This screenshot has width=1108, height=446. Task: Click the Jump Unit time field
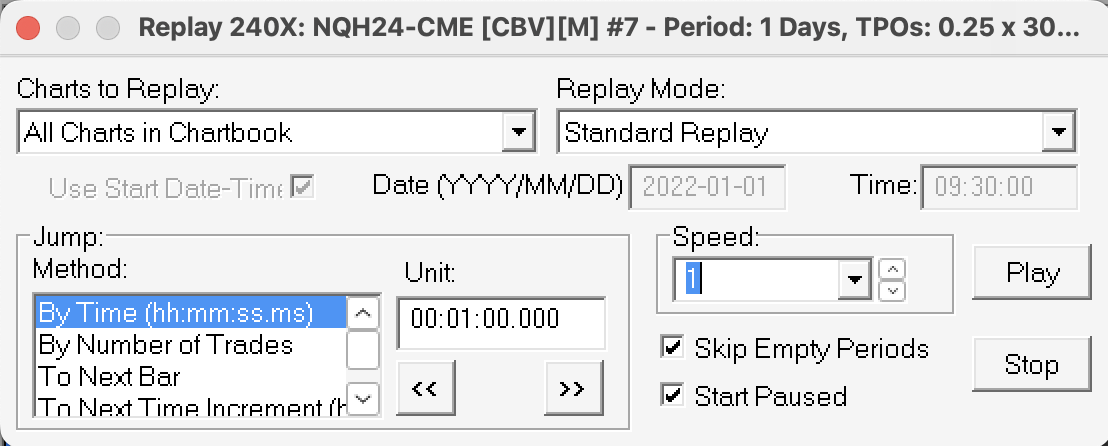click(x=501, y=320)
